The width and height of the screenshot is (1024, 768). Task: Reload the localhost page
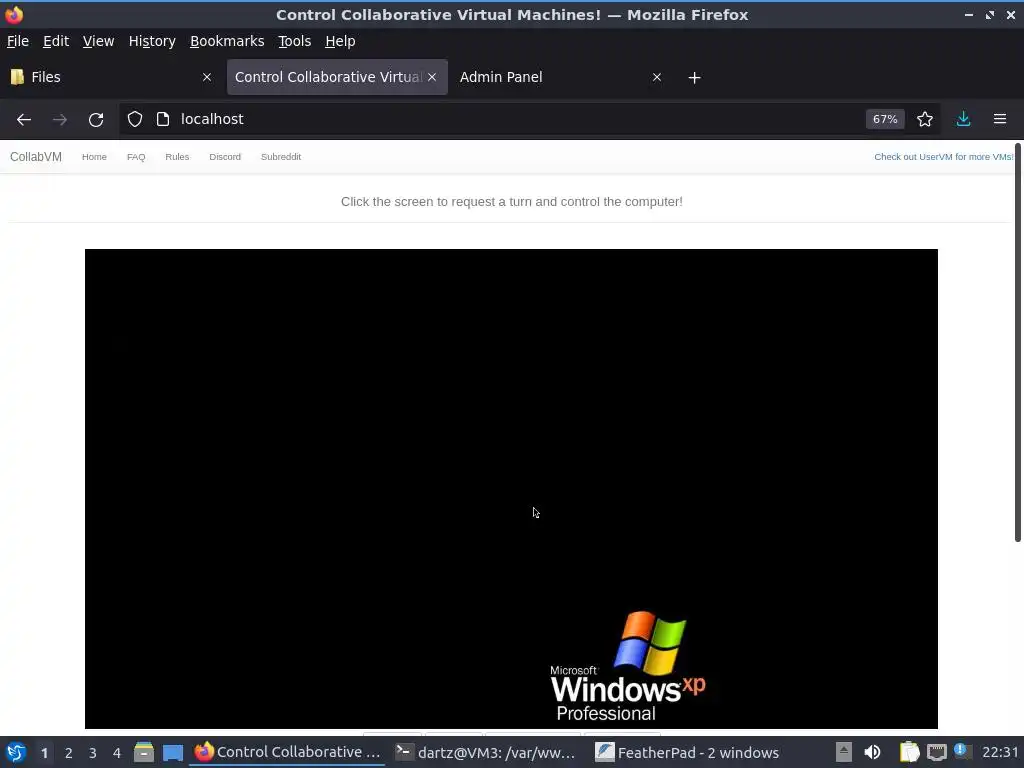coord(96,120)
